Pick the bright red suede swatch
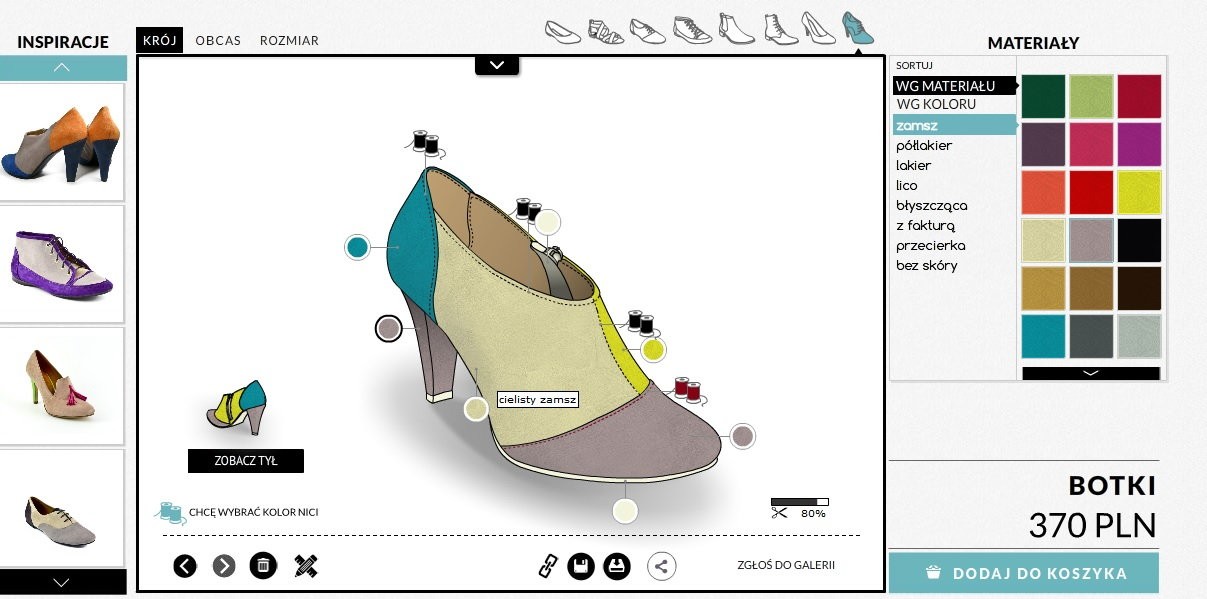The width and height of the screenshot is (1207, 599). pyautogui.click(x=1091, y=193)
